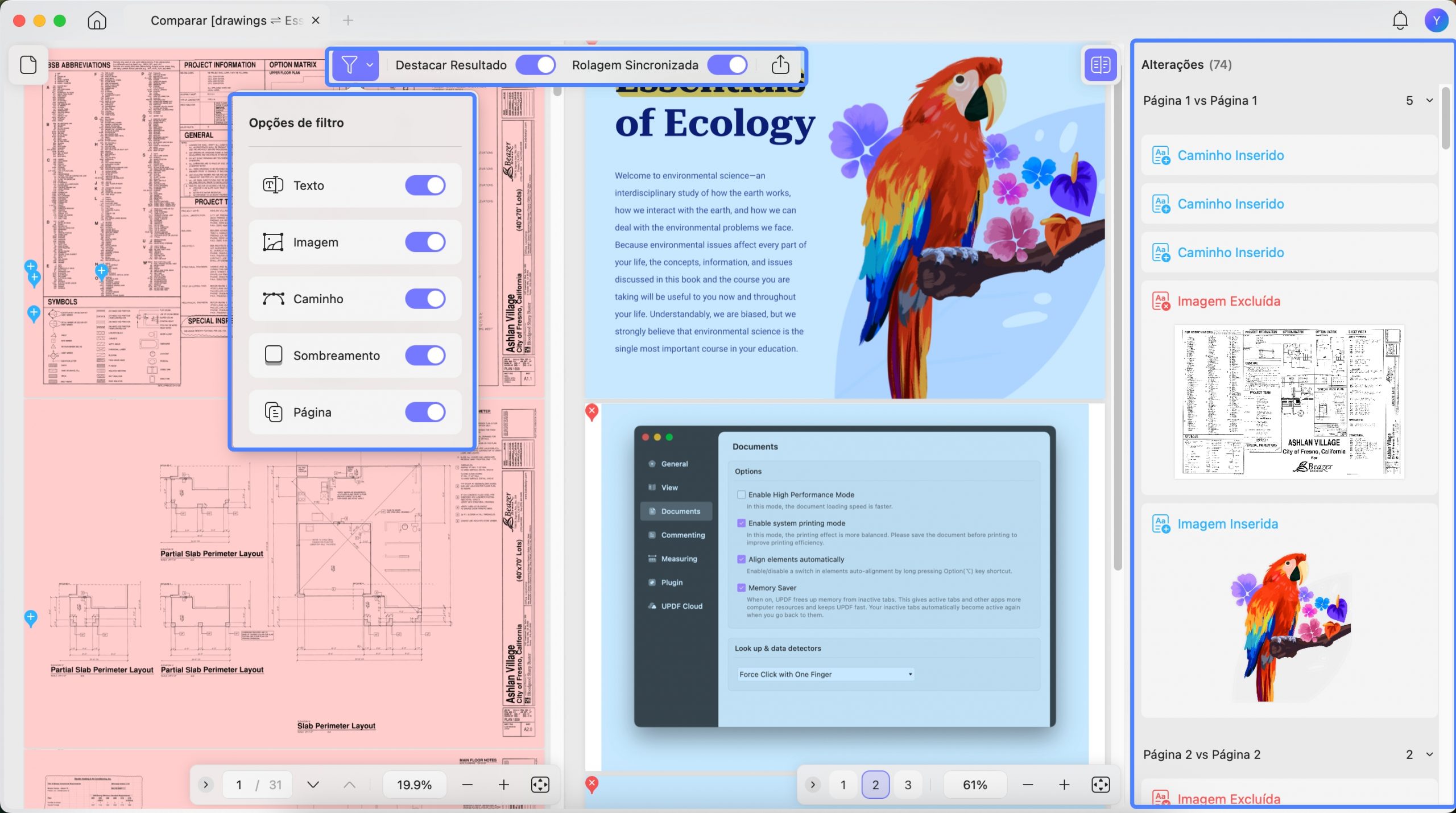Viewport: 1456px width, 813px height.
Task: Disable the Caminho filter switch
Action: pos(425,299)
